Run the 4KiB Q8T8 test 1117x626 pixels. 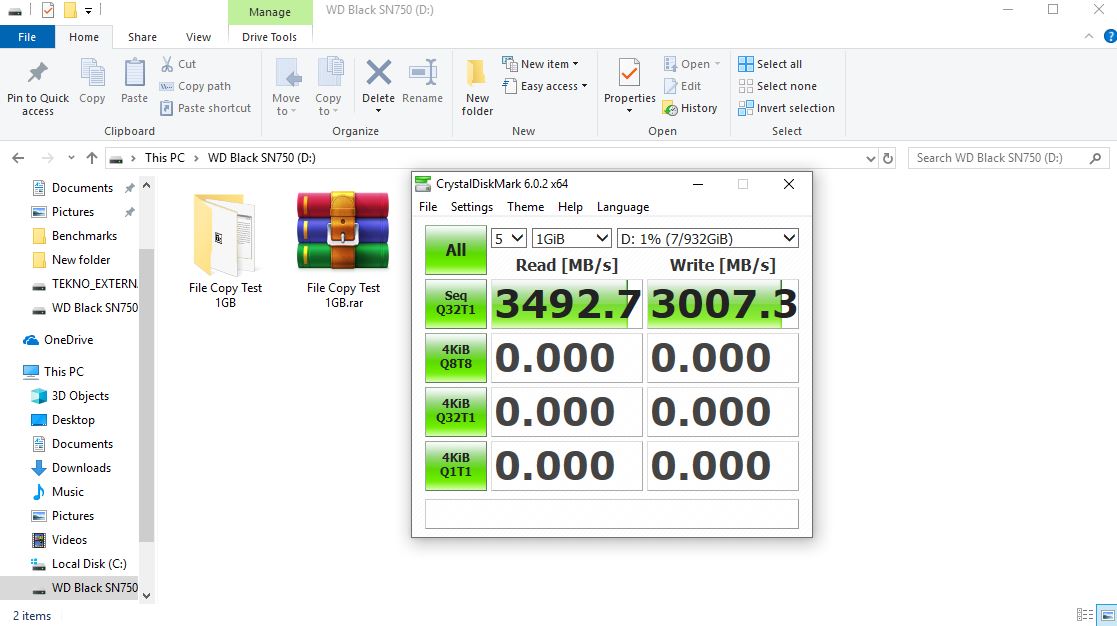(456, 358)
